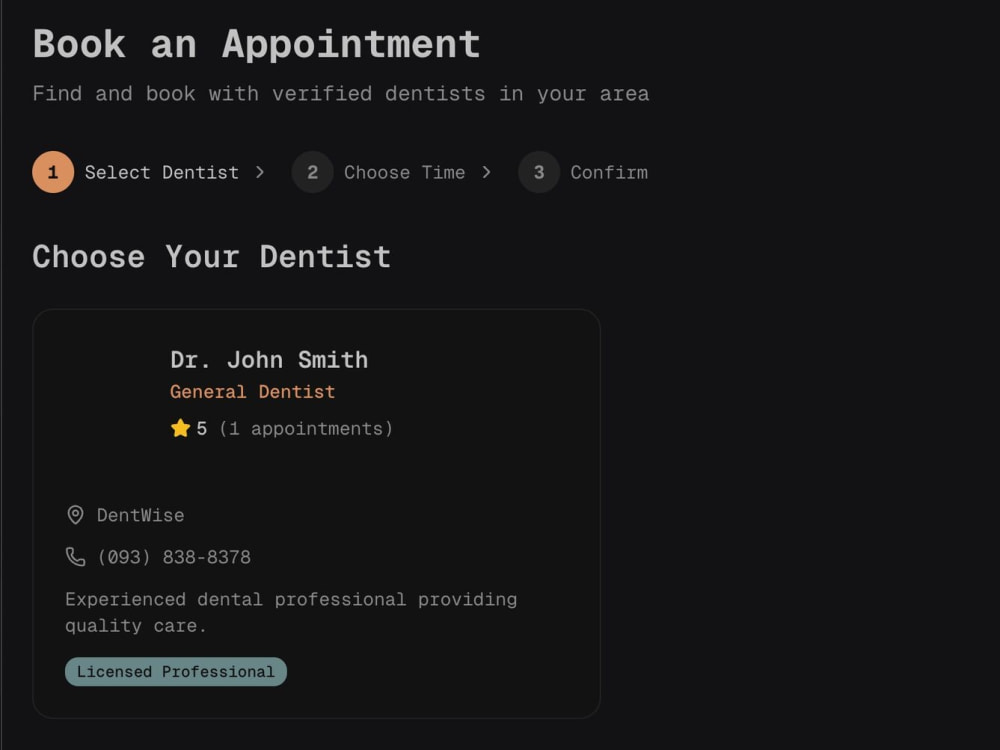Click the step 3 circle indicator

539,172
